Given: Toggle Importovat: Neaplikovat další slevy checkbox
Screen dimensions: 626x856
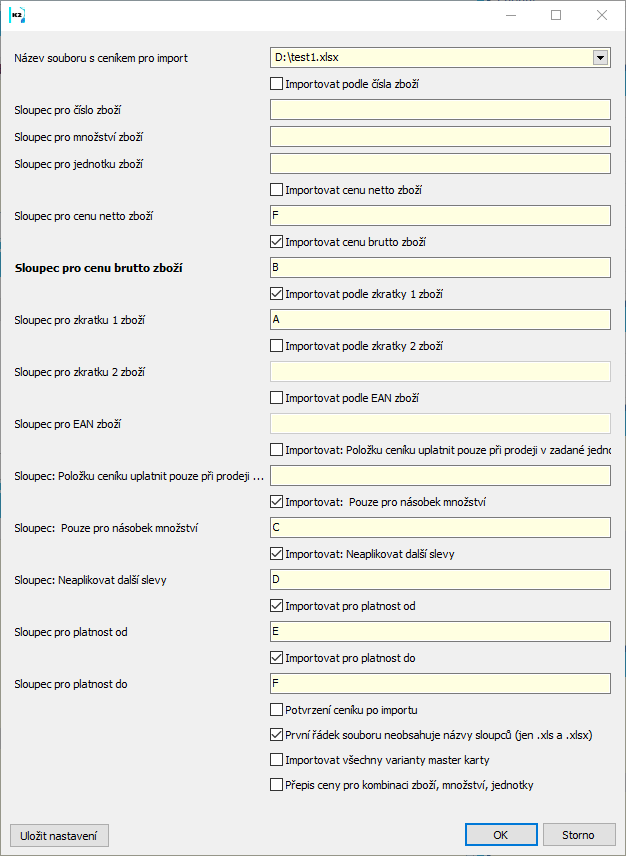Looking at the screenshot, I should pyautogui.click(x=277, y=553).
